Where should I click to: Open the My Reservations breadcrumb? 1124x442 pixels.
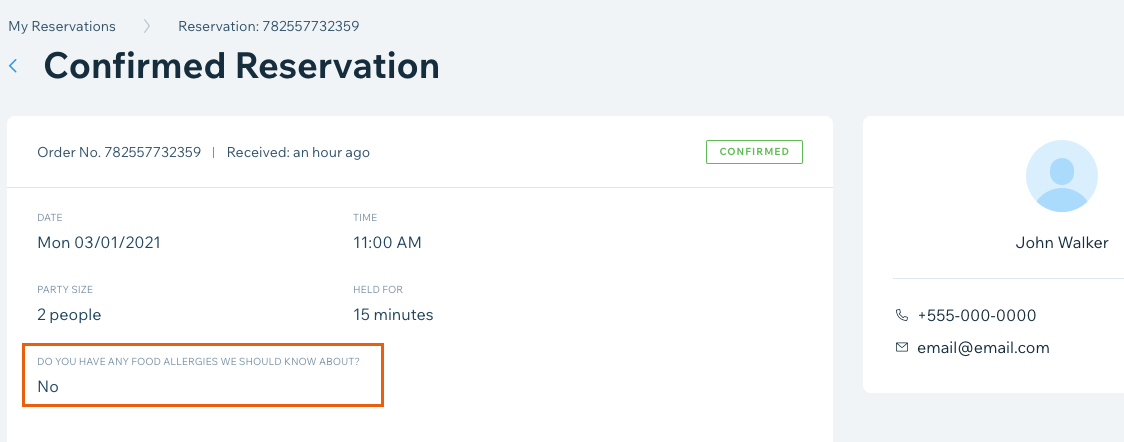pyautogui.click(x=62, y=27)
